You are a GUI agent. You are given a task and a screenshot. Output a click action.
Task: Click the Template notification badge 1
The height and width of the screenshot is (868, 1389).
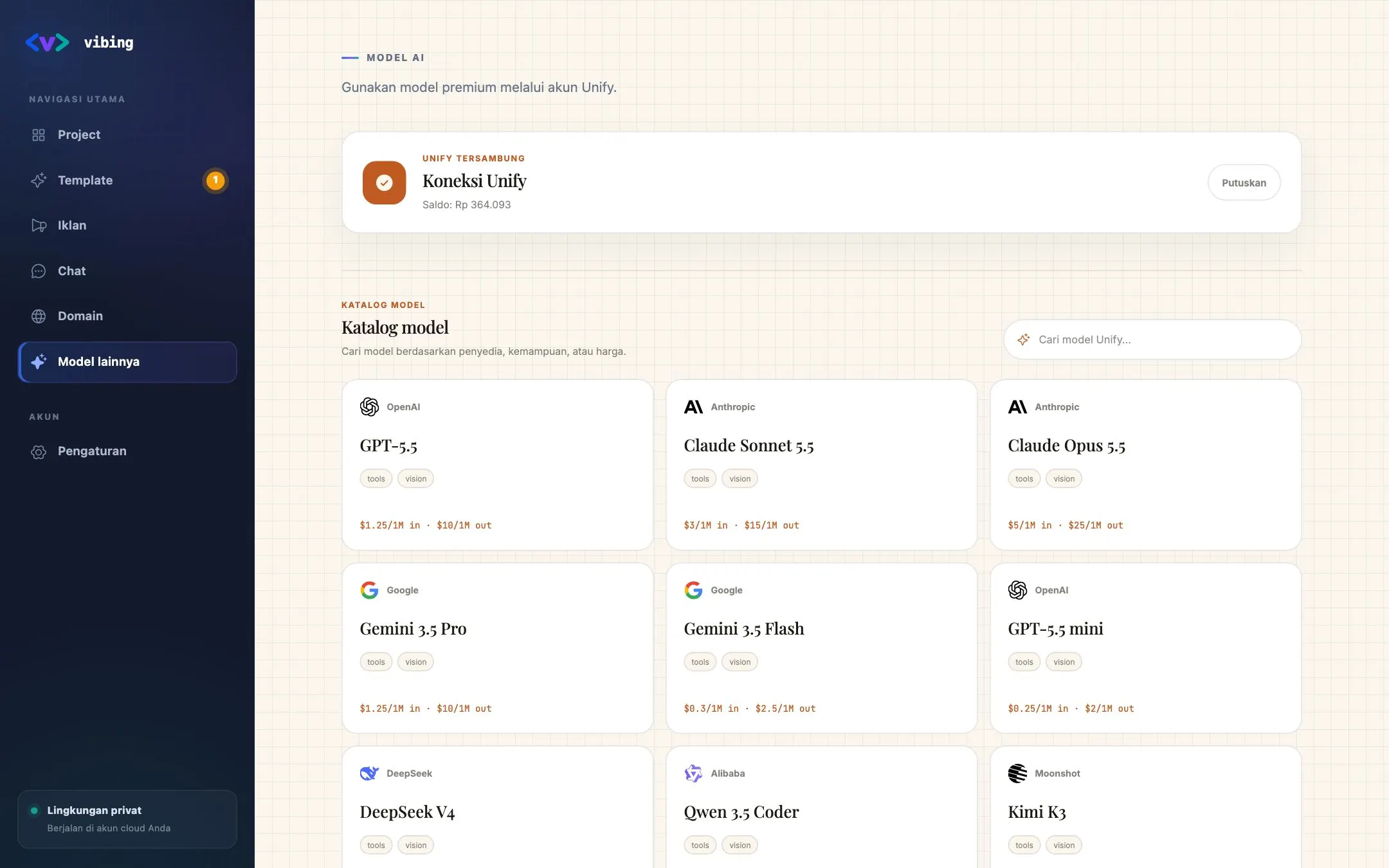click(x=215, y=181)
